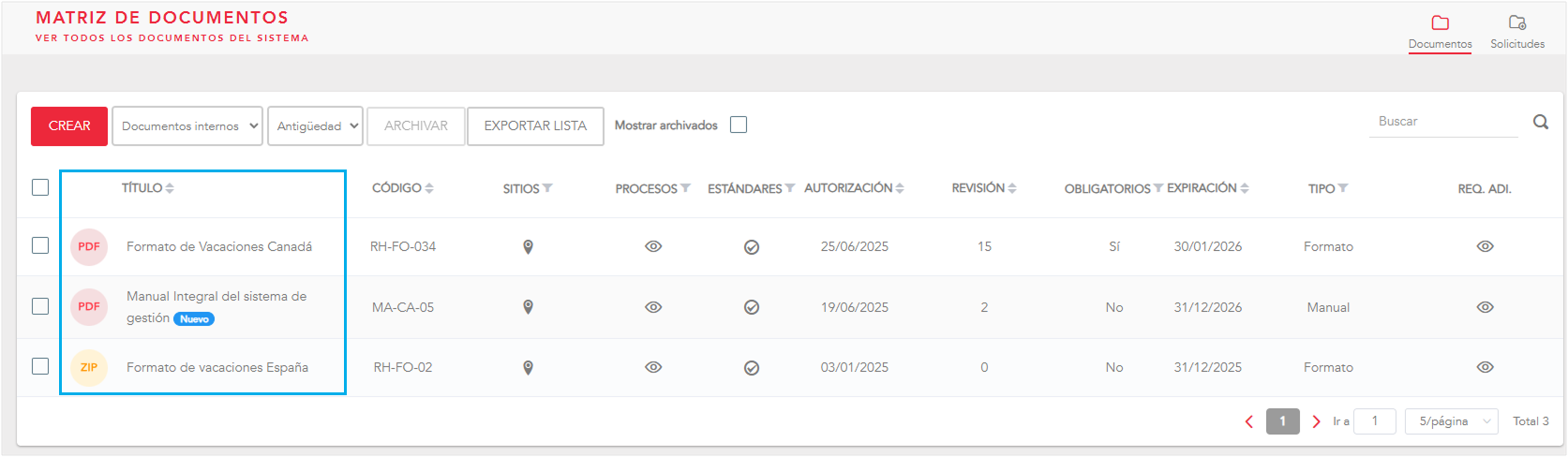Open the 5/página page size dropdown
This screenshot has height=457, width=1568.
point(1451,421)
